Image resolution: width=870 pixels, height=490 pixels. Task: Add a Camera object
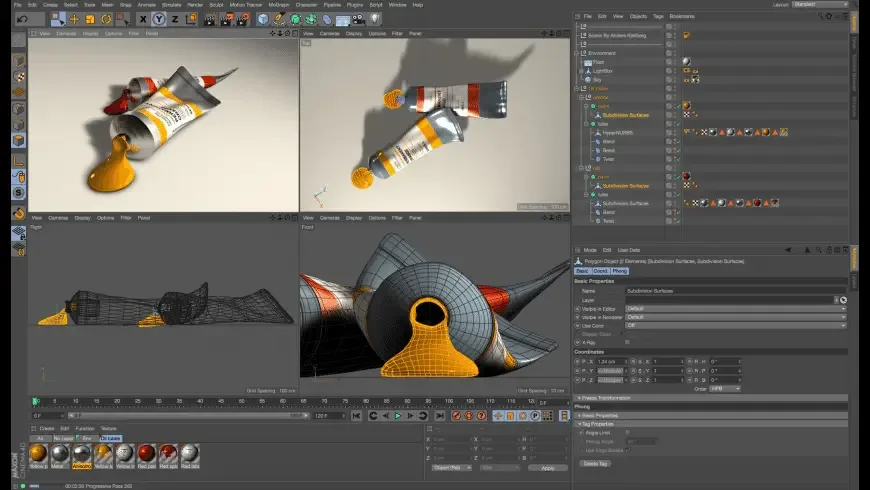point(359,19)
